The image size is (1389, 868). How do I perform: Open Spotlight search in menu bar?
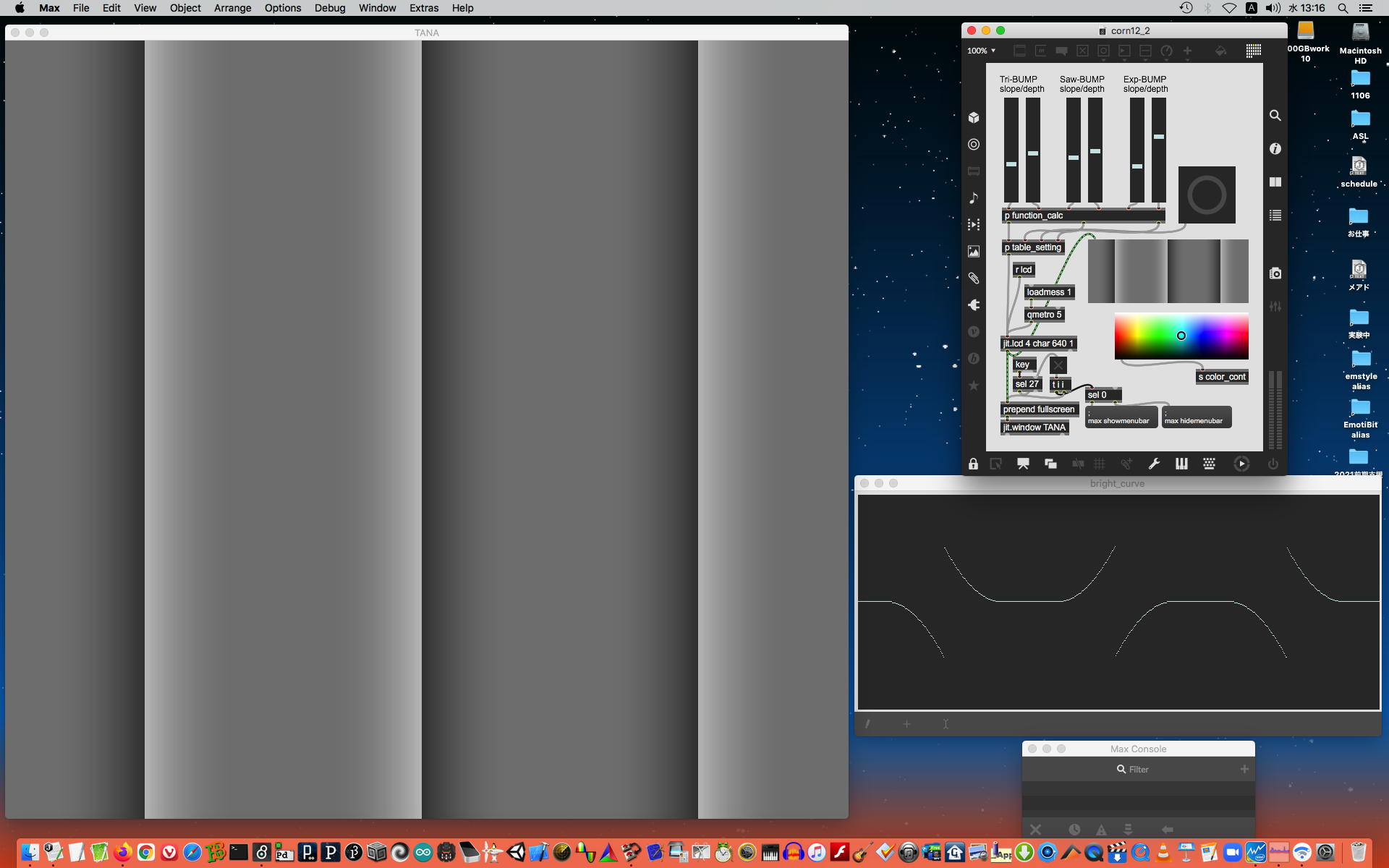point(1343,8)
